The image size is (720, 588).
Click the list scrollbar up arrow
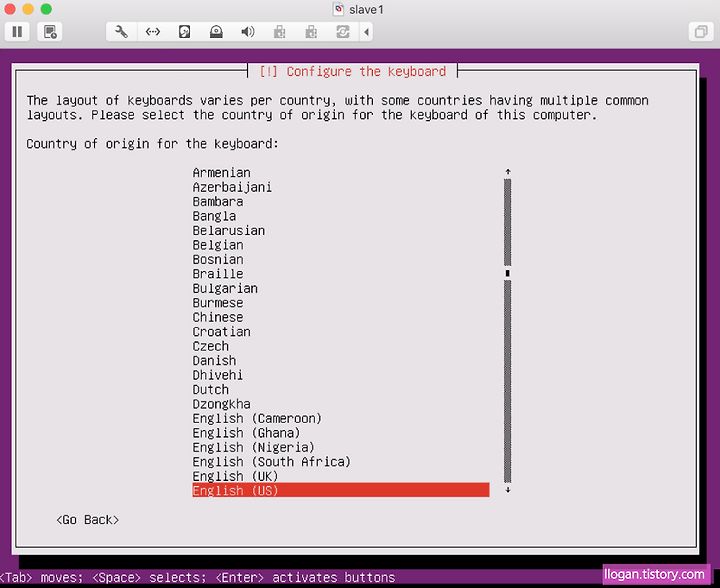[x=508, y=172]
